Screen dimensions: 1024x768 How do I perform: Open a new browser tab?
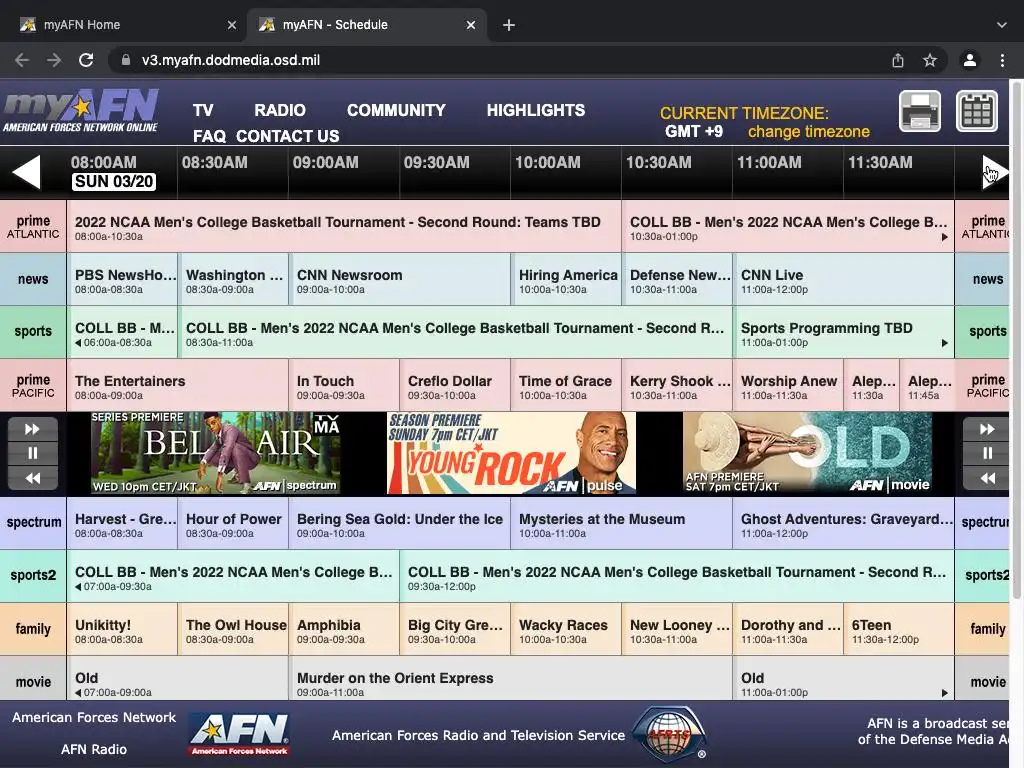coord(509,25)
